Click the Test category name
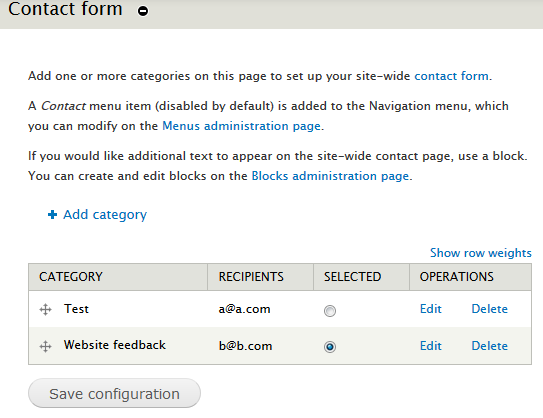This screenshot has width=543, height=418. click(77, 309)
